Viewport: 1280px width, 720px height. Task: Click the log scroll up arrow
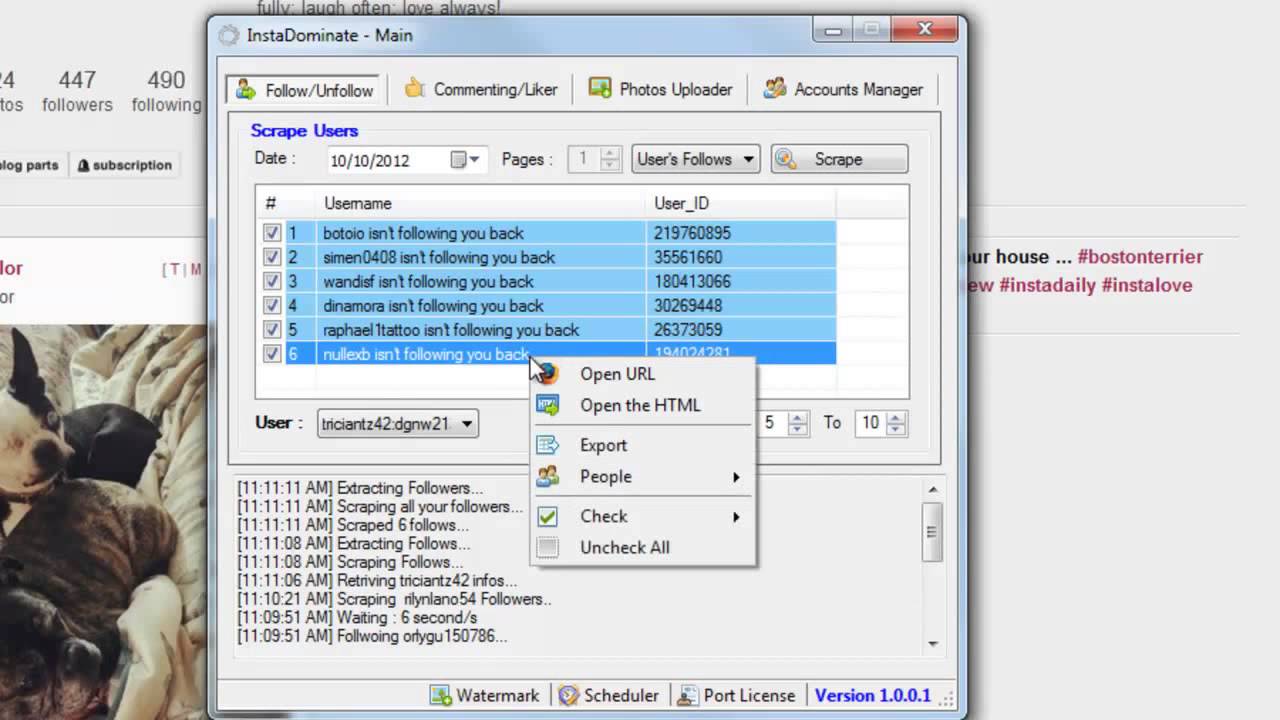(932, 490)
